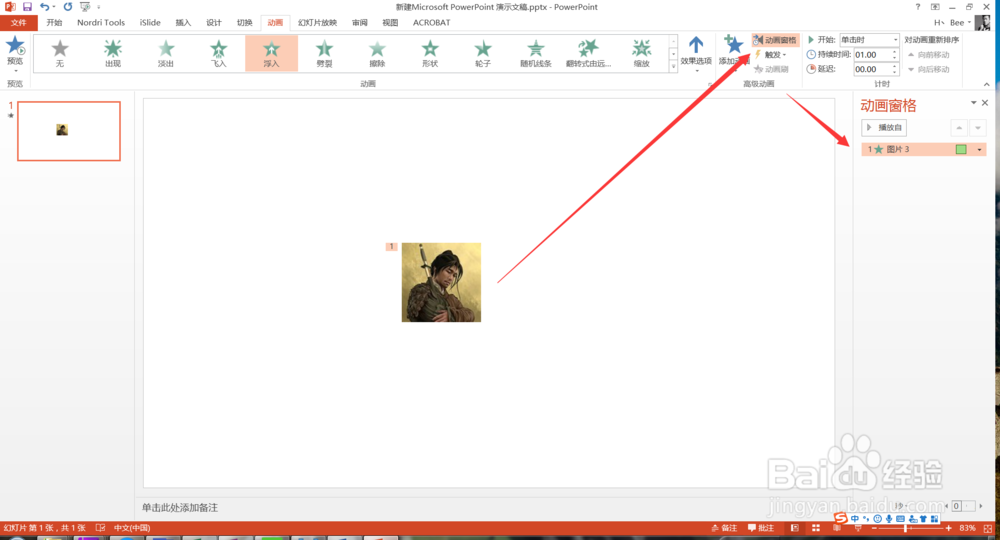Toggle Sogou punctuation mode icon
The image size is (1000, 540).
point(866,519)
